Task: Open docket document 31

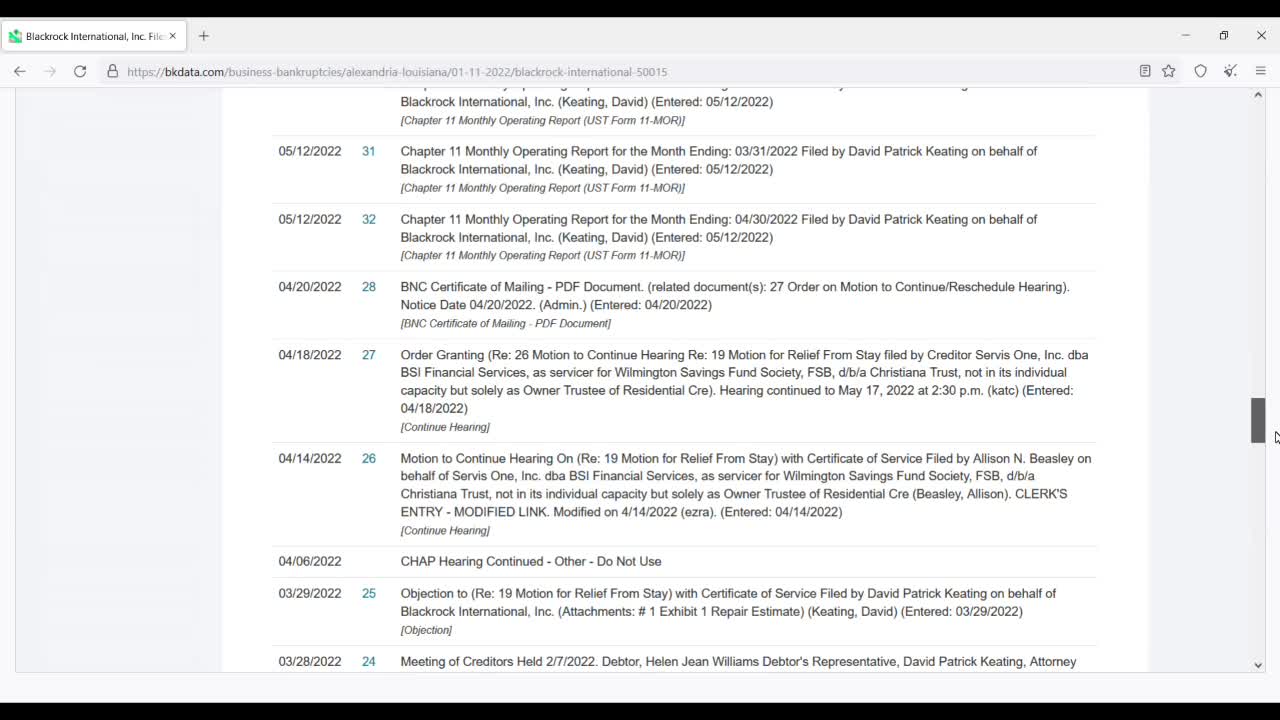Action: point(369,151)
